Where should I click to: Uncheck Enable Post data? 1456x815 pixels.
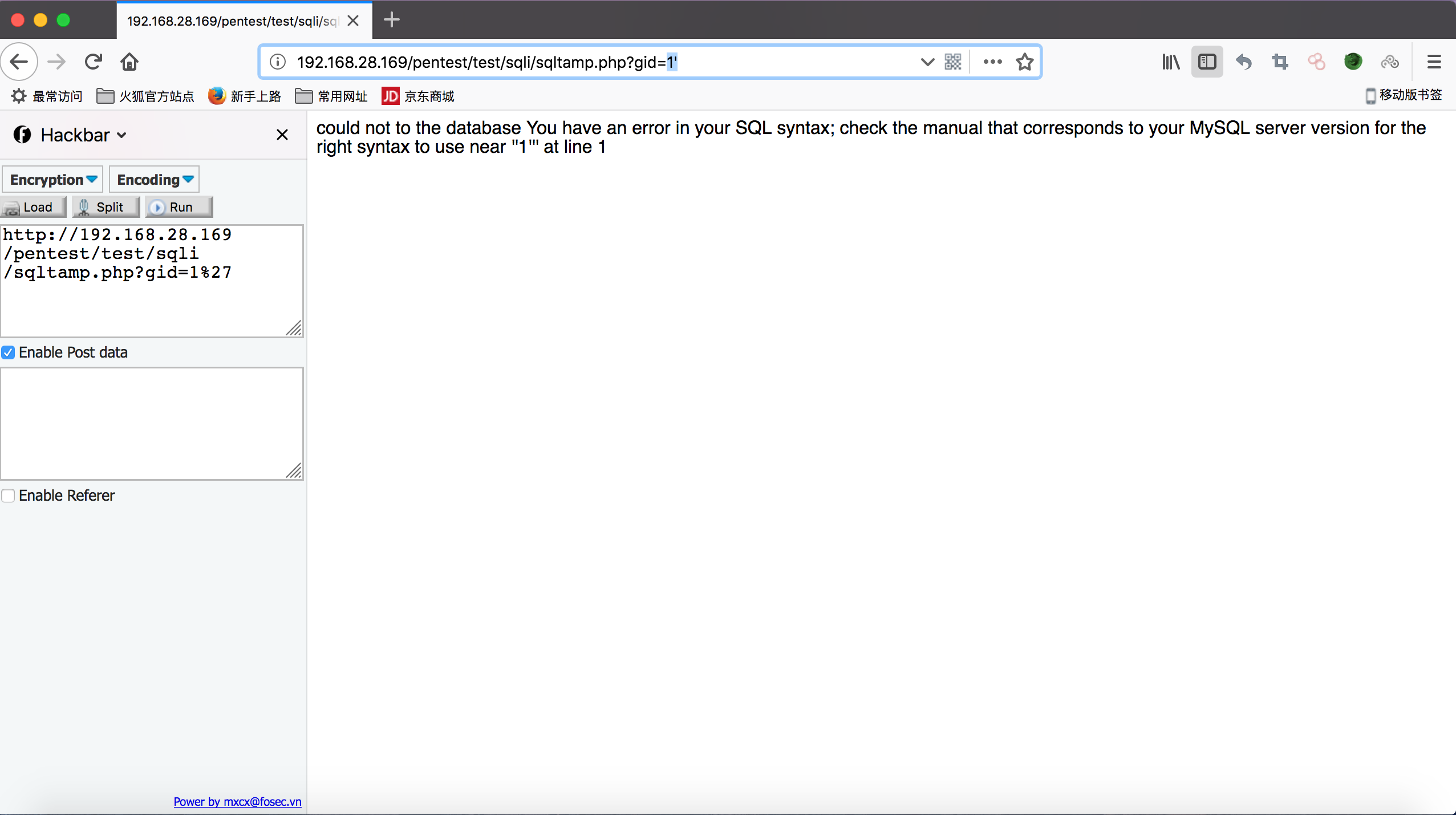click(x=8, y=352)
